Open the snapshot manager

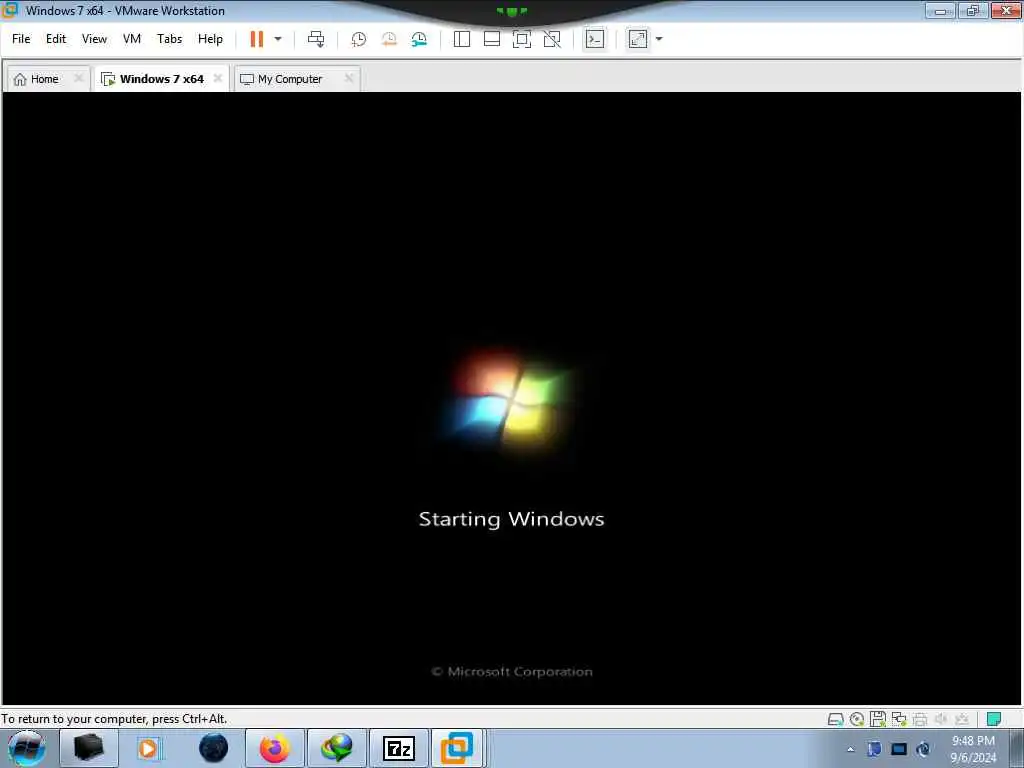pyautogui.click(x=419, y=39)
